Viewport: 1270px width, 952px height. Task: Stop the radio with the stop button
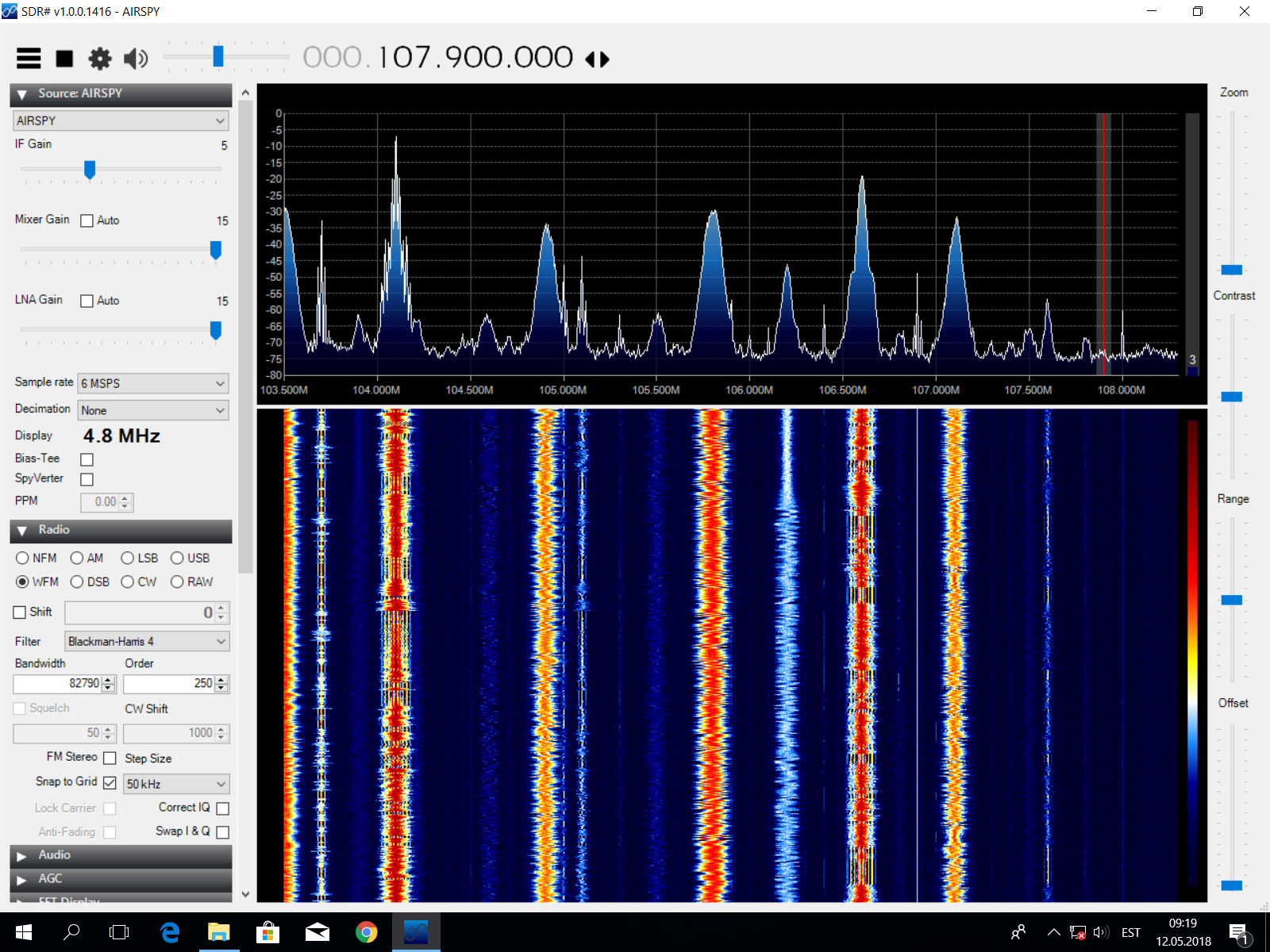pos(64,59)
